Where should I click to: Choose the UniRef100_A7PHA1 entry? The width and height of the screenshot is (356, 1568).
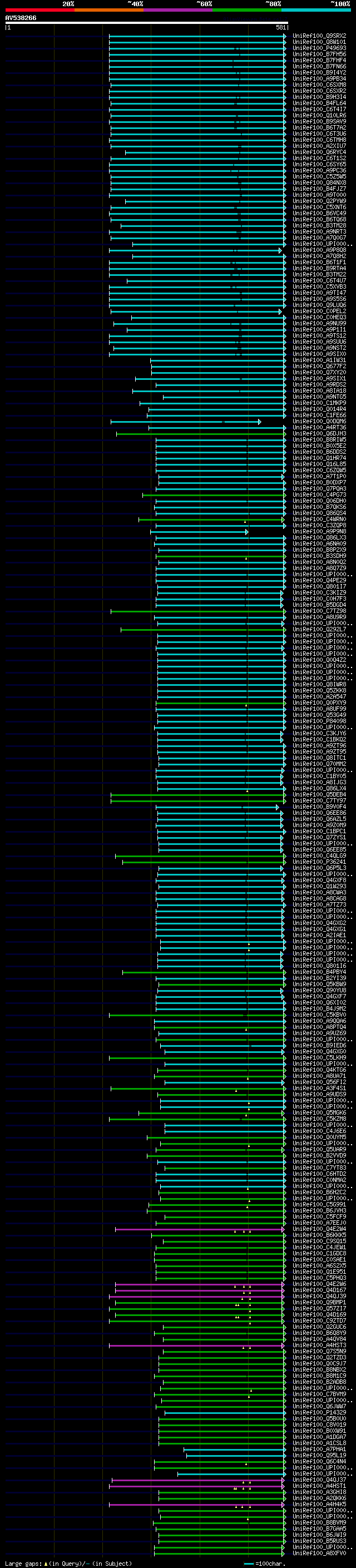coord(319,1450)
